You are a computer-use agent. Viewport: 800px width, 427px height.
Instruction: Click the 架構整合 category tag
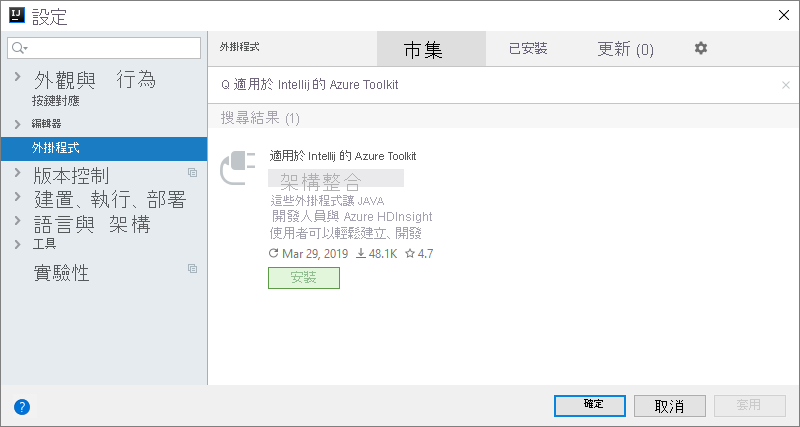click(x=336, y=179)
